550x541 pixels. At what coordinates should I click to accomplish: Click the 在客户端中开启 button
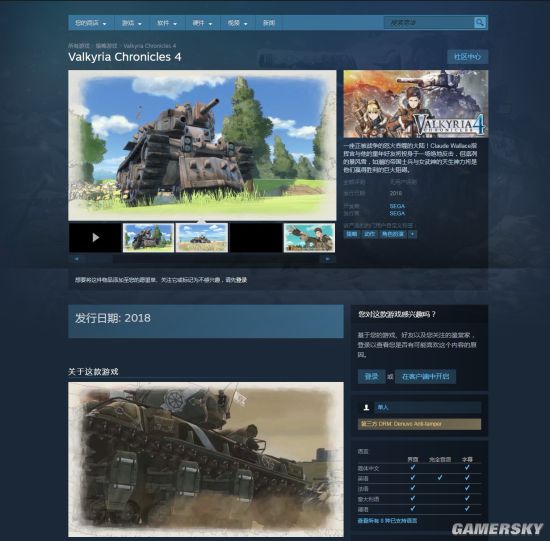click(425, 376)
